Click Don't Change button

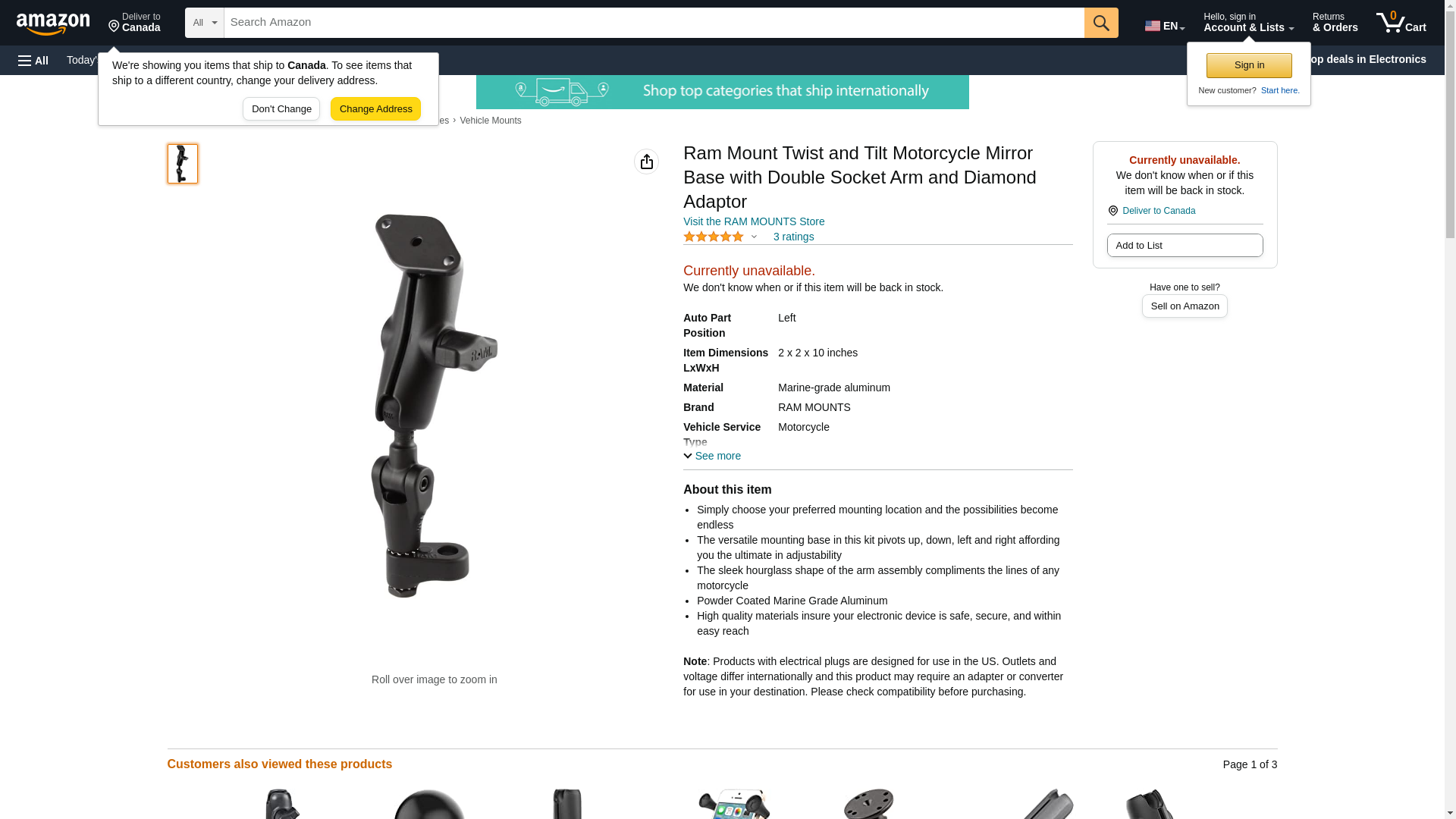tap(281, 108)
